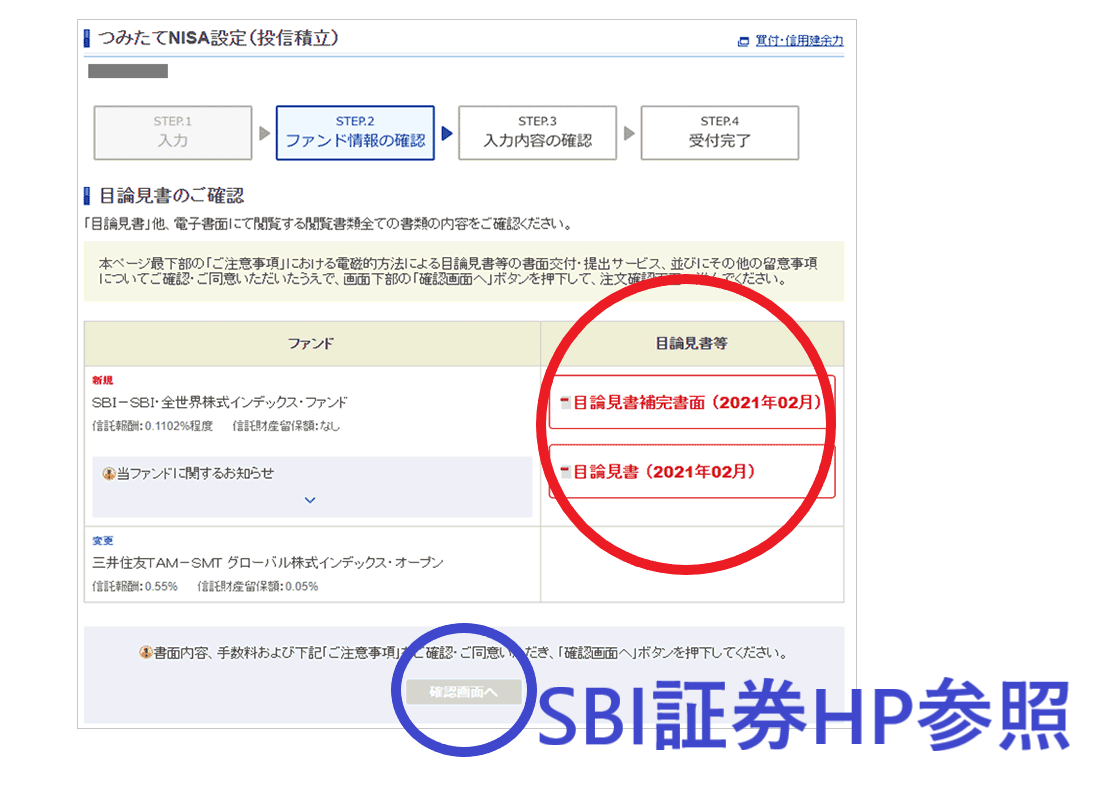The width and height of the screenshot is (1119, 786).
Task: Select the STEP.2 ファンド情報の確認 step
Action: pos(355,133)
